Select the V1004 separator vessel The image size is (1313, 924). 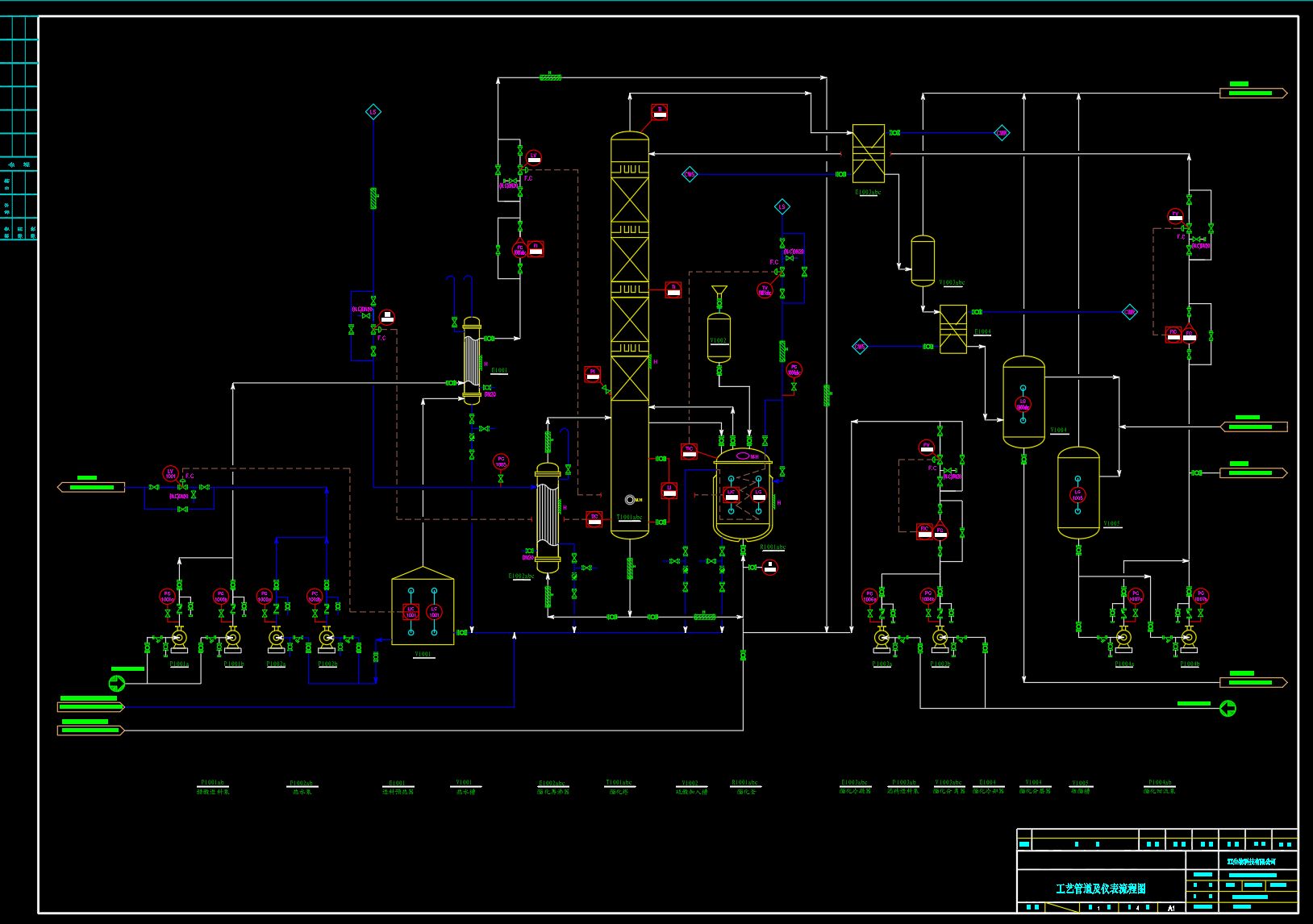coord(1023,402)
